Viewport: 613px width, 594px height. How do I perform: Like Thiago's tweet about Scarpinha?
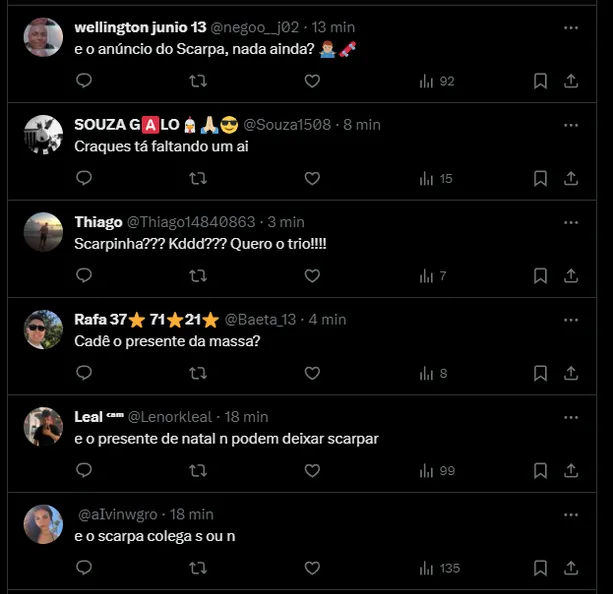tap(312, 276)
